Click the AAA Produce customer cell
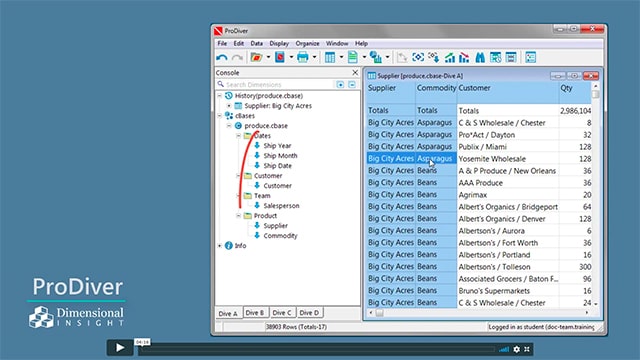The height and width of the screenshot is (360, 640). [508, 183]
